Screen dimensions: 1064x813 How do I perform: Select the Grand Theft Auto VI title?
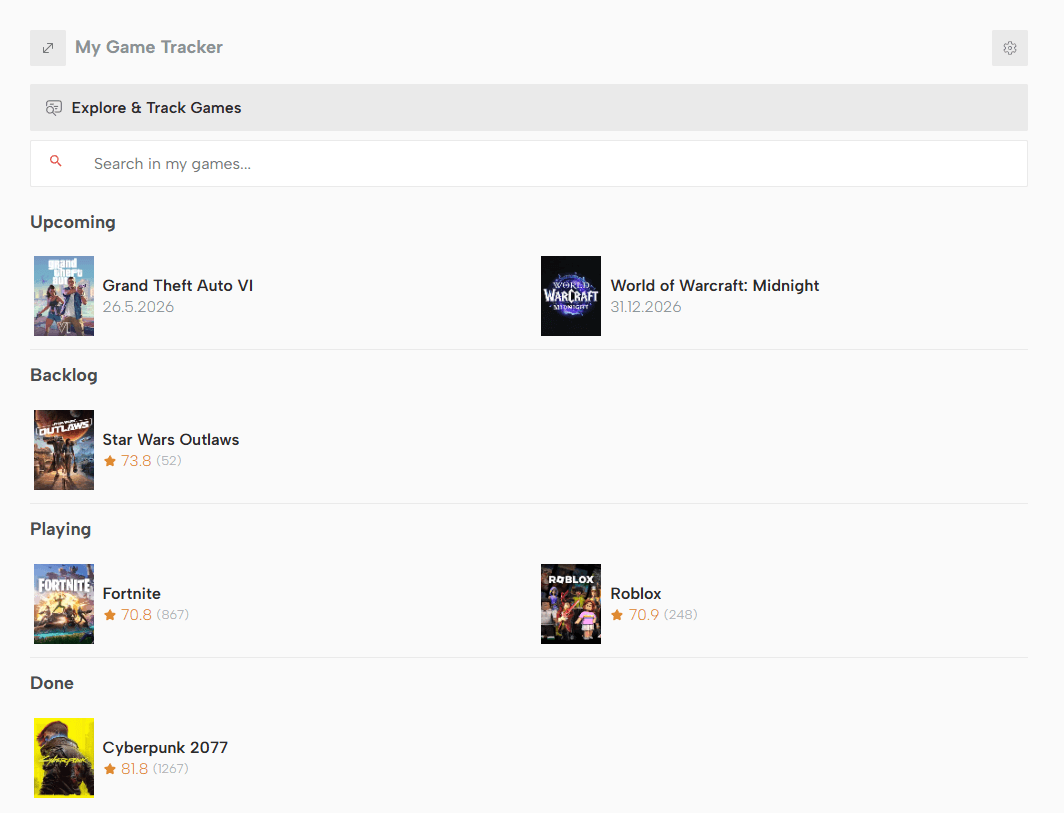coord(178,286)
